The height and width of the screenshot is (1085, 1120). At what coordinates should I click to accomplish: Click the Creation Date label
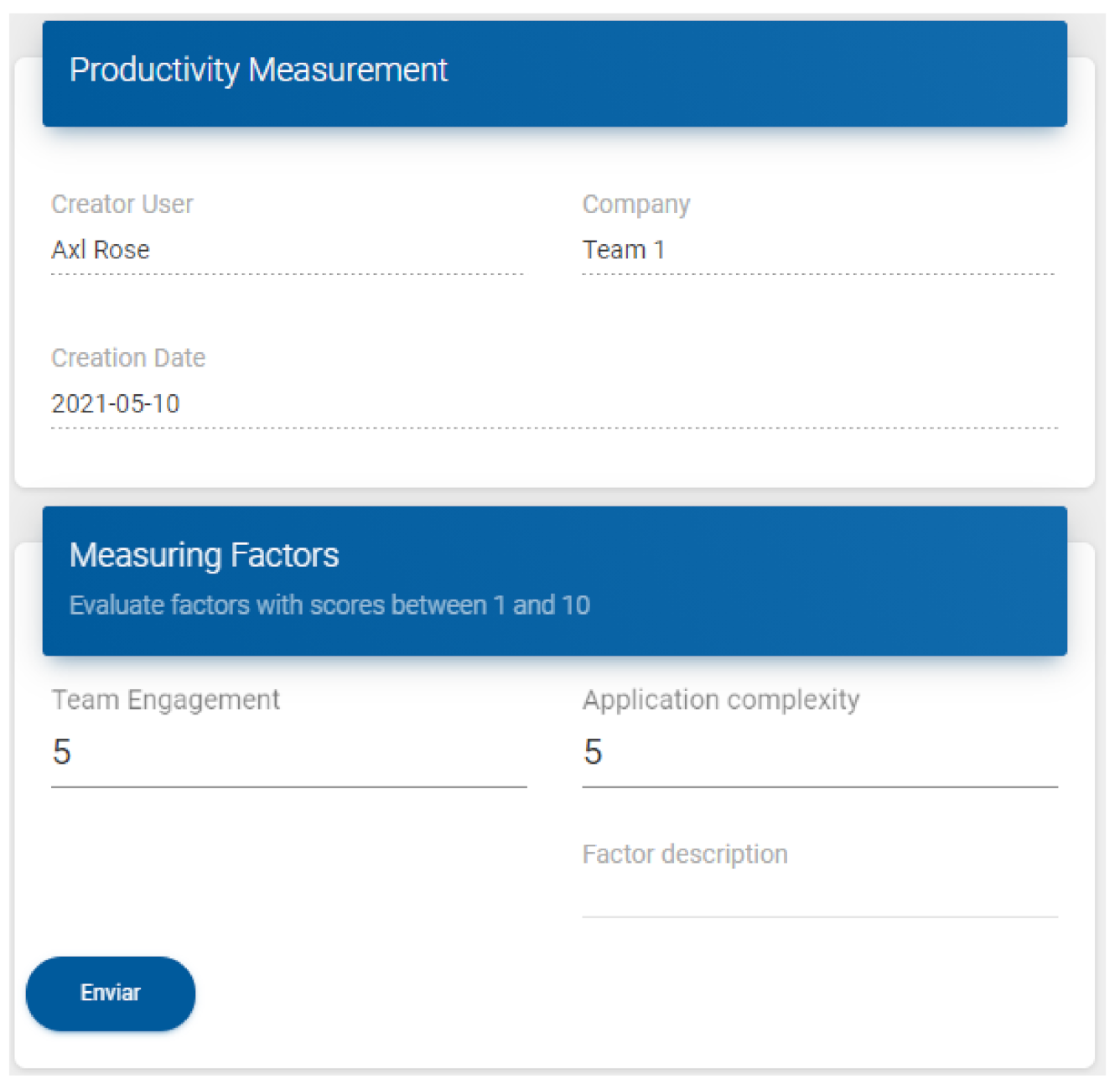click(128, 358)
